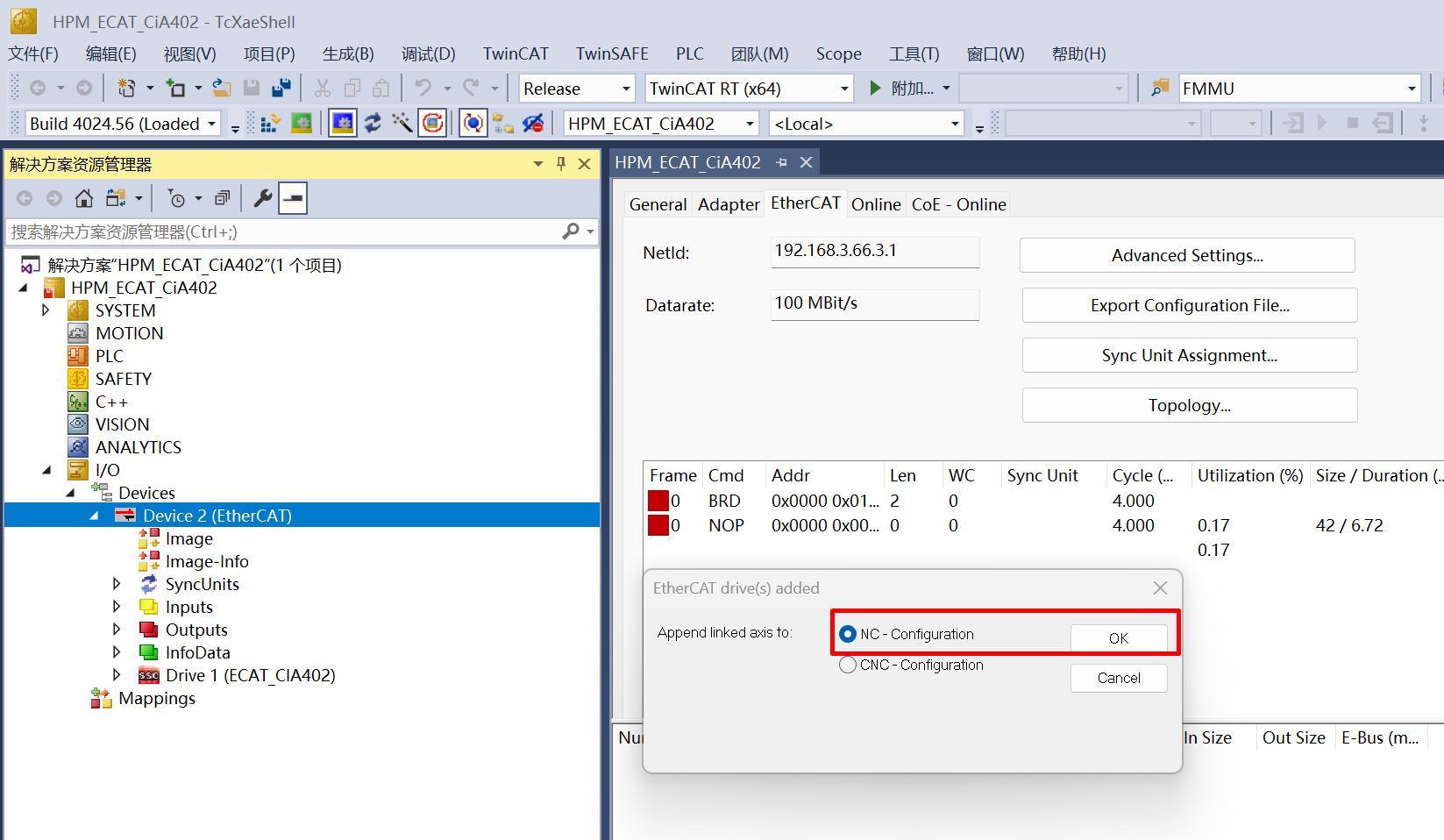The image size is (1444, 840).
Task: Click the Solution Explorer Home icon
Action: pyautogui.click(x=84, y=198)
